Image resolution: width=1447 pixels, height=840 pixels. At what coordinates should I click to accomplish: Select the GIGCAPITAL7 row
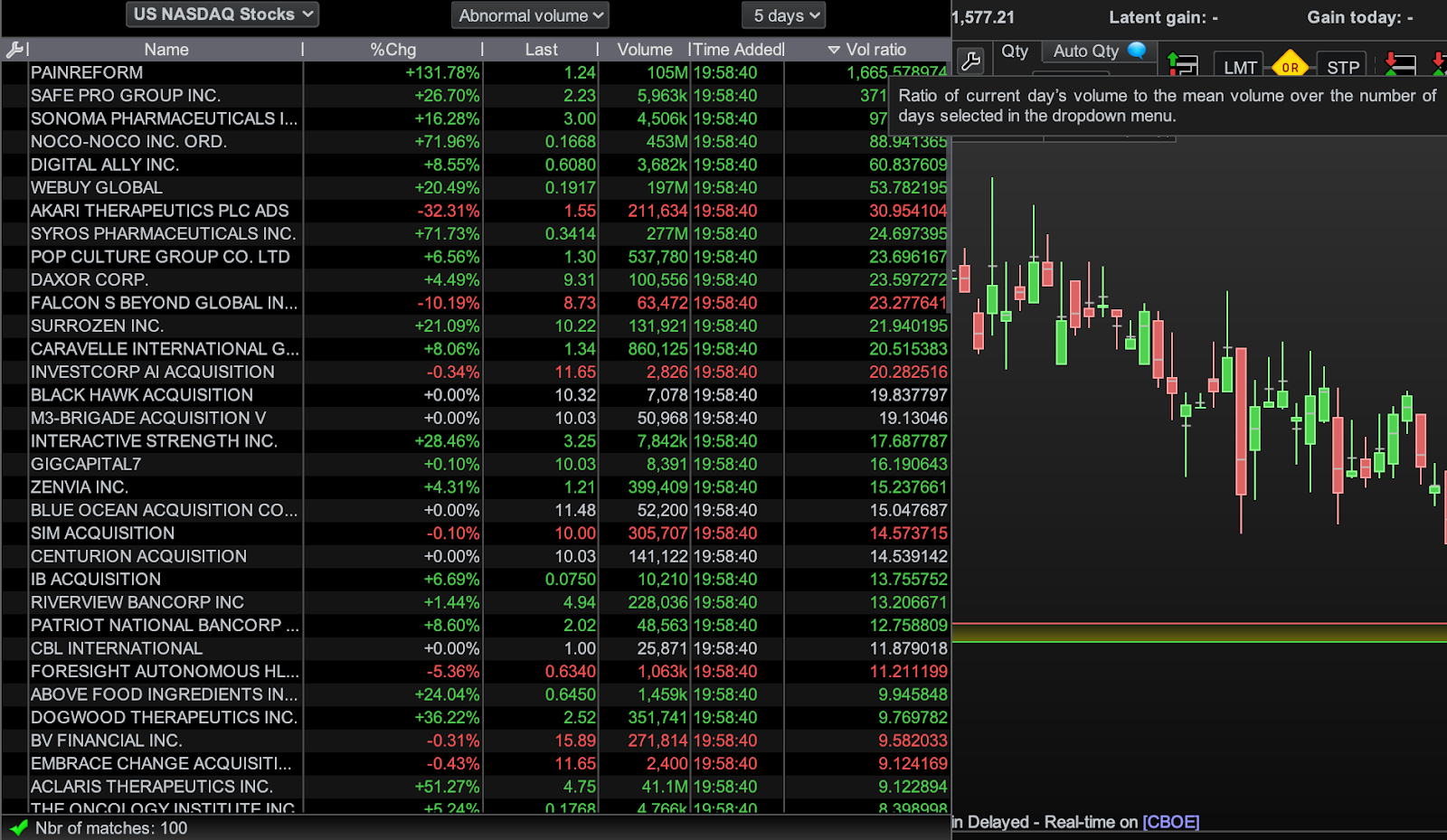point(476,464)
